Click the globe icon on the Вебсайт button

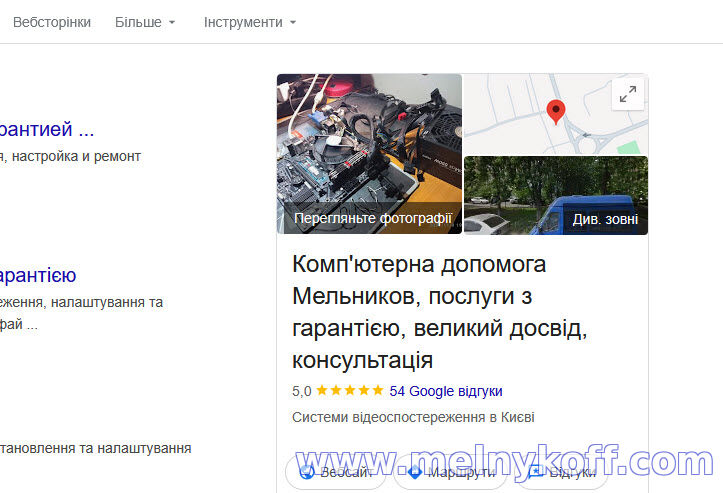[x=307, y=472]
